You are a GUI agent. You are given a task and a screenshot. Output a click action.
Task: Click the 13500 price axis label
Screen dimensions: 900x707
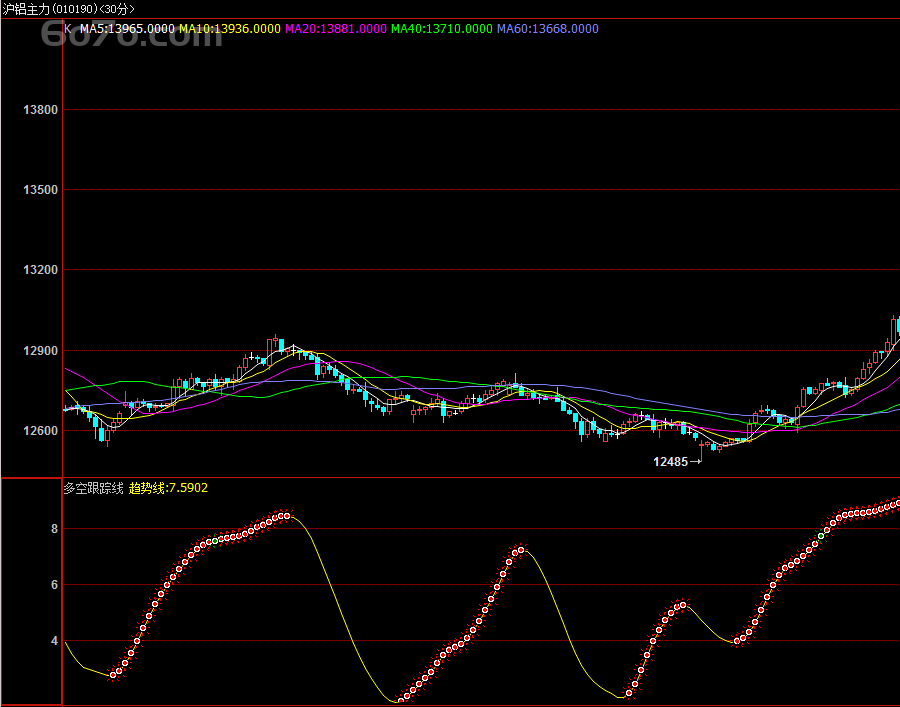click(x=40, y=190)
